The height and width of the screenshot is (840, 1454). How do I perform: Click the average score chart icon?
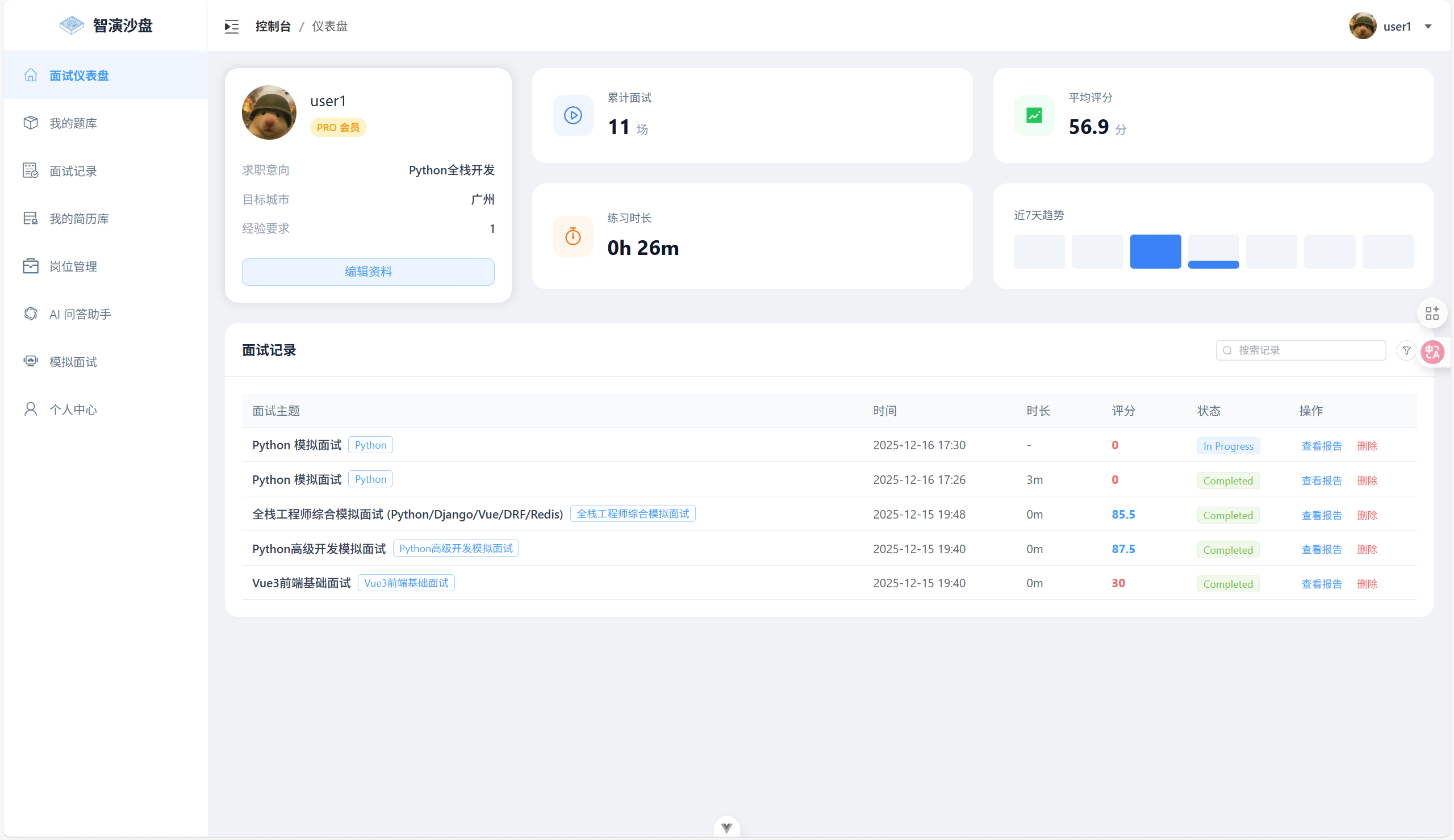[x=1034, y=115]
